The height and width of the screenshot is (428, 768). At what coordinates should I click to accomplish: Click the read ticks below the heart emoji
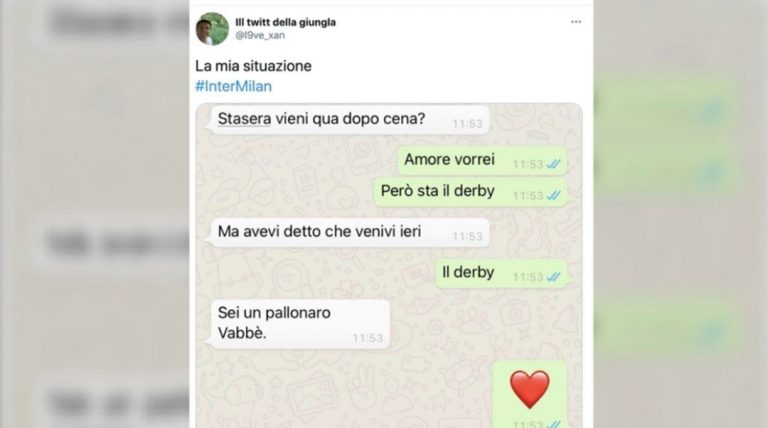553,424
